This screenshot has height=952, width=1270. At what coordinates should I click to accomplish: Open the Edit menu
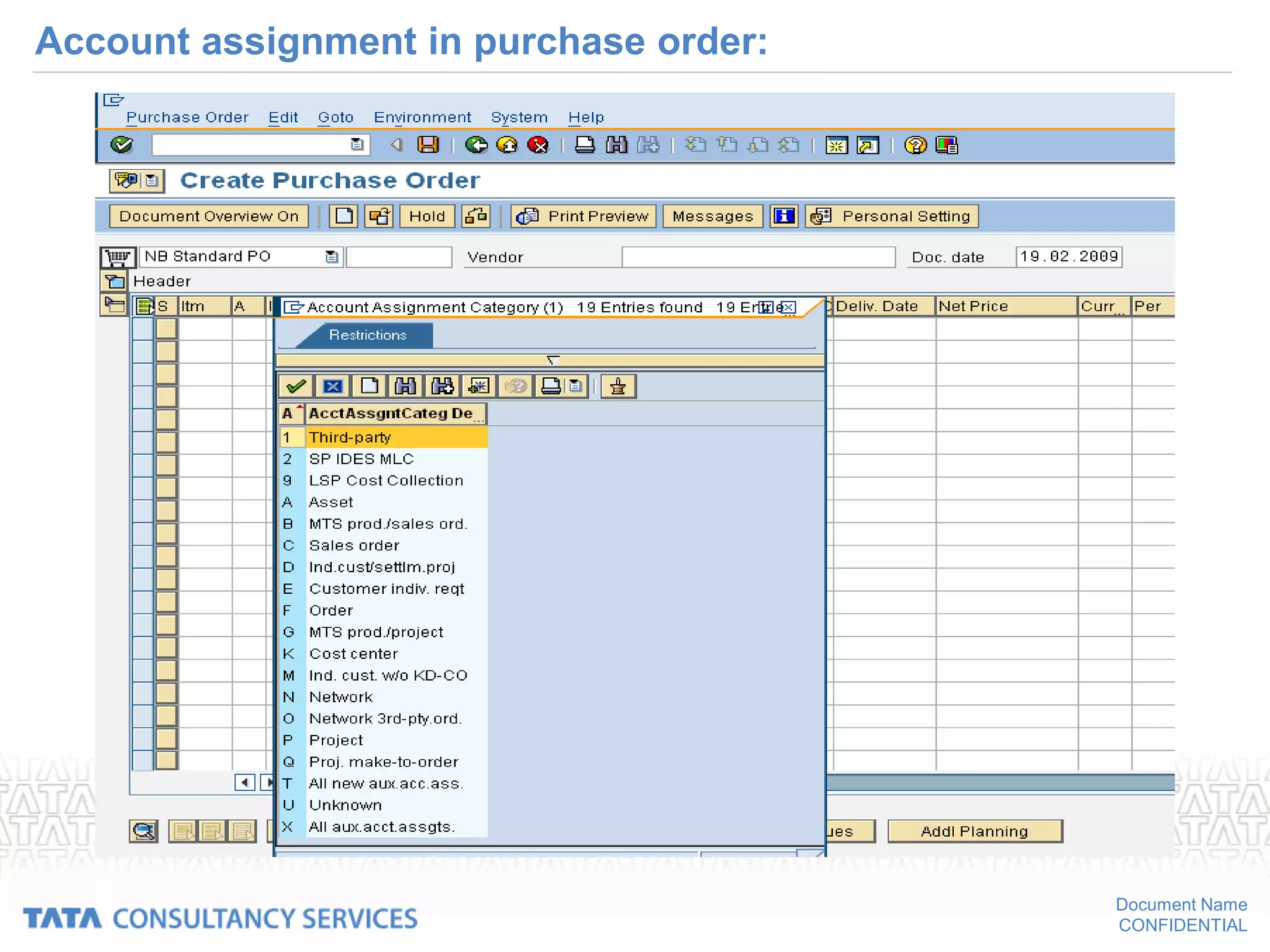(283, 117)
